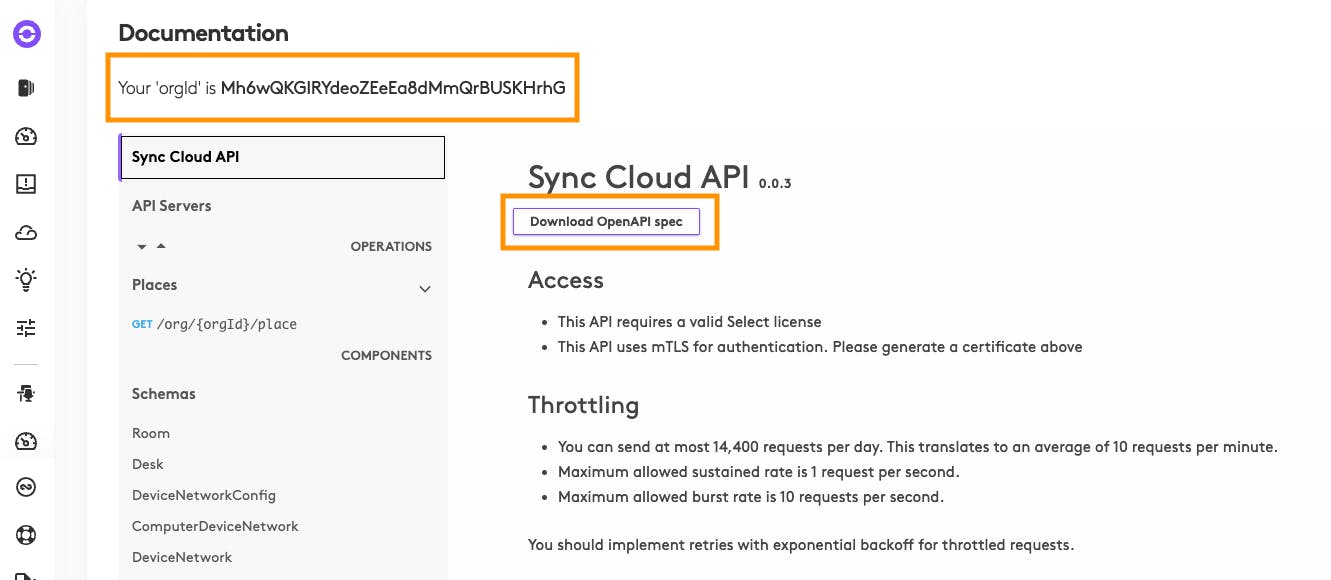The image size is (1331, 580).
Task: Open the exclamation alert message icon
Action: point(27,184)
